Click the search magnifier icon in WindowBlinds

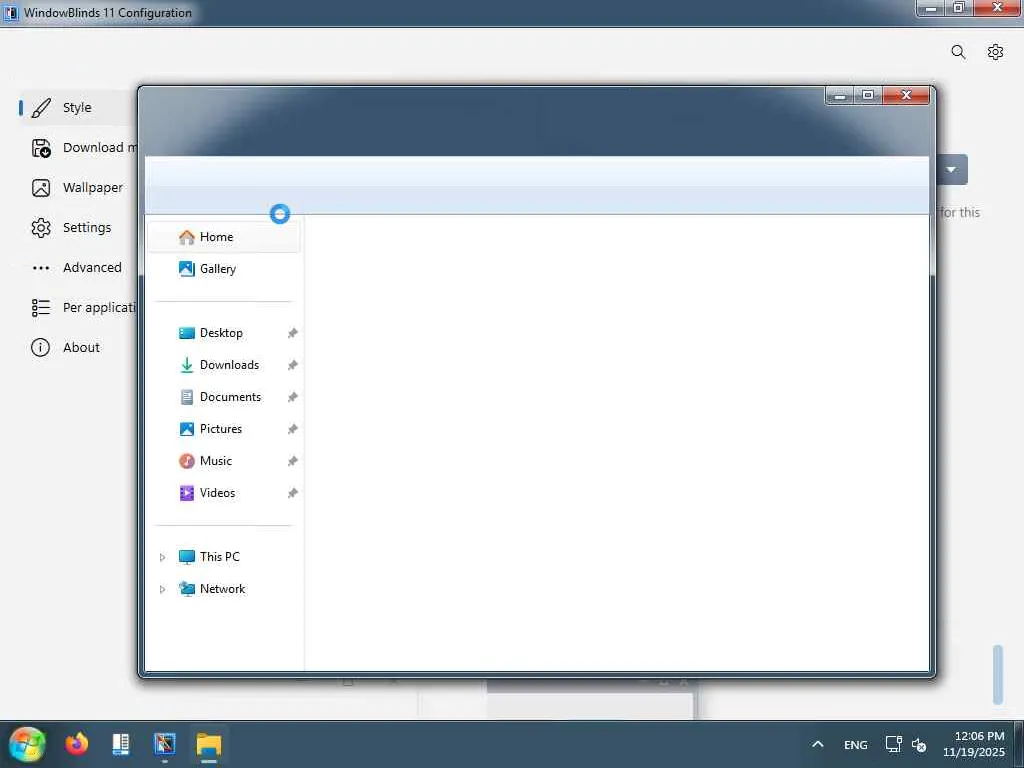coord(958,52)
